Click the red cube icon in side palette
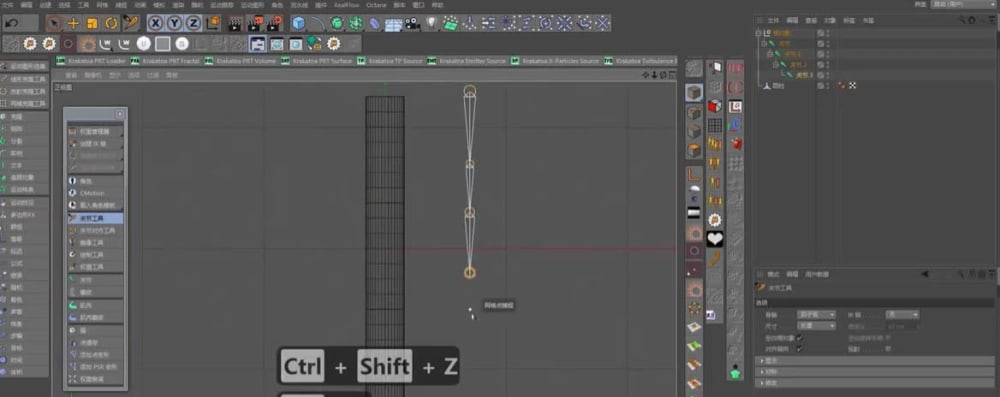 click(x=715, y=105)
